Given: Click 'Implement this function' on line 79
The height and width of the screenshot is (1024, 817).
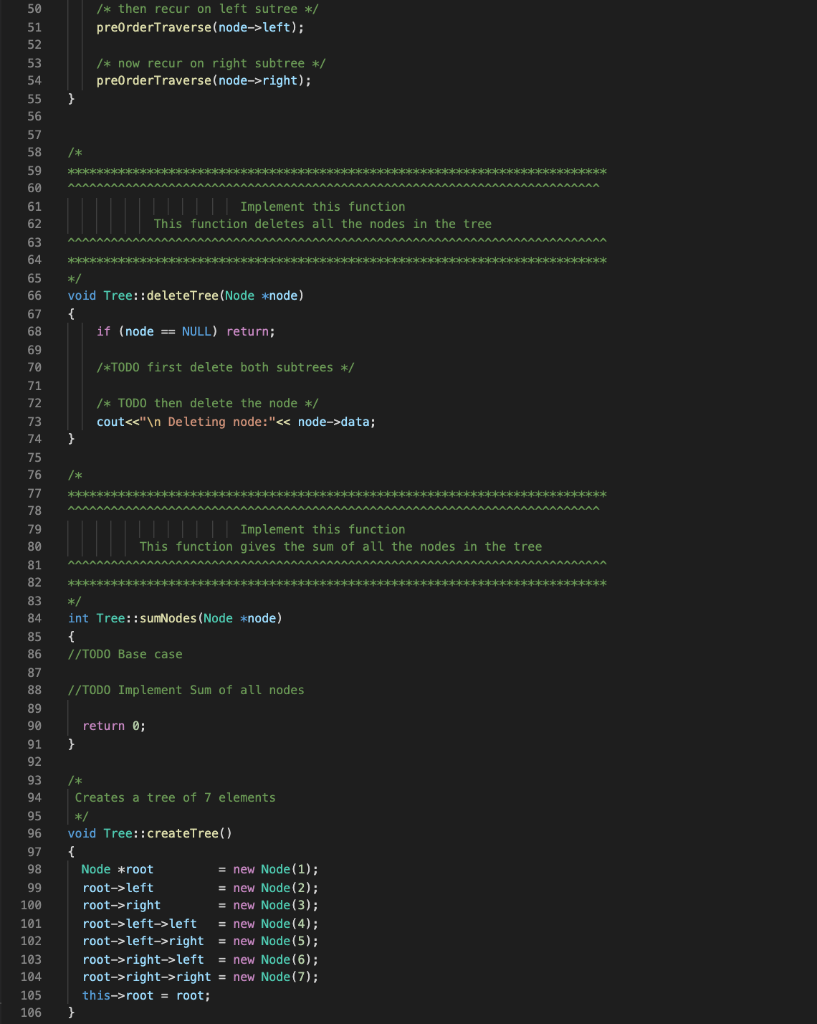Looking at the screenshot, I should click(323, 530).
